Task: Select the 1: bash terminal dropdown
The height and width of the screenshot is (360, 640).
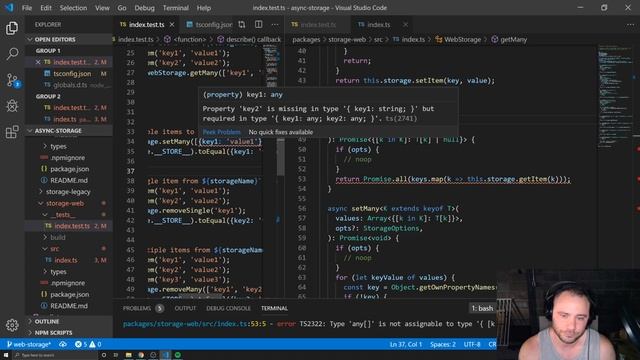Action: (482, 308)
